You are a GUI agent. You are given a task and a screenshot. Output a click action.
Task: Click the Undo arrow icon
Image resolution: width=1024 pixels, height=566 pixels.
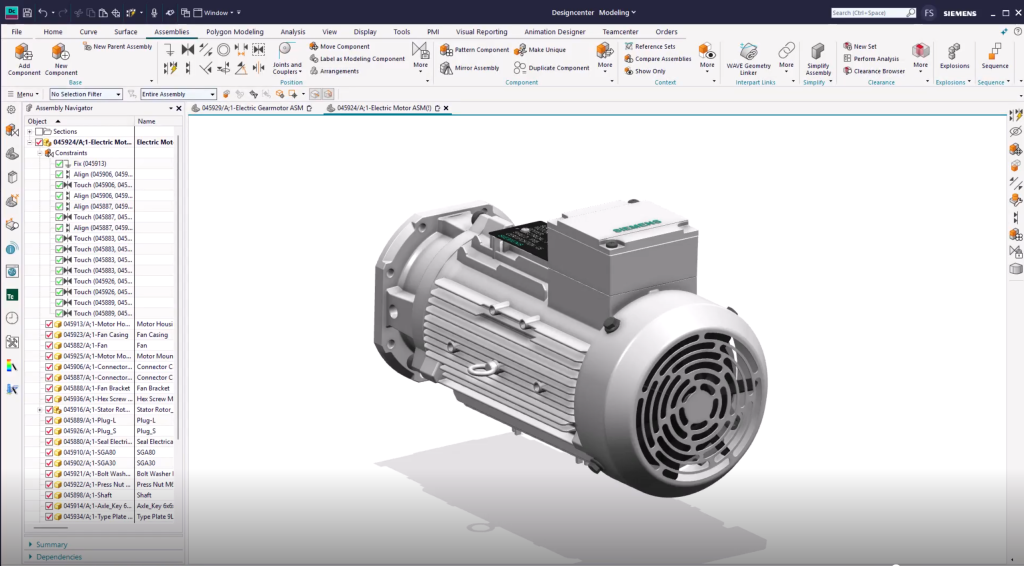[42, 12]
